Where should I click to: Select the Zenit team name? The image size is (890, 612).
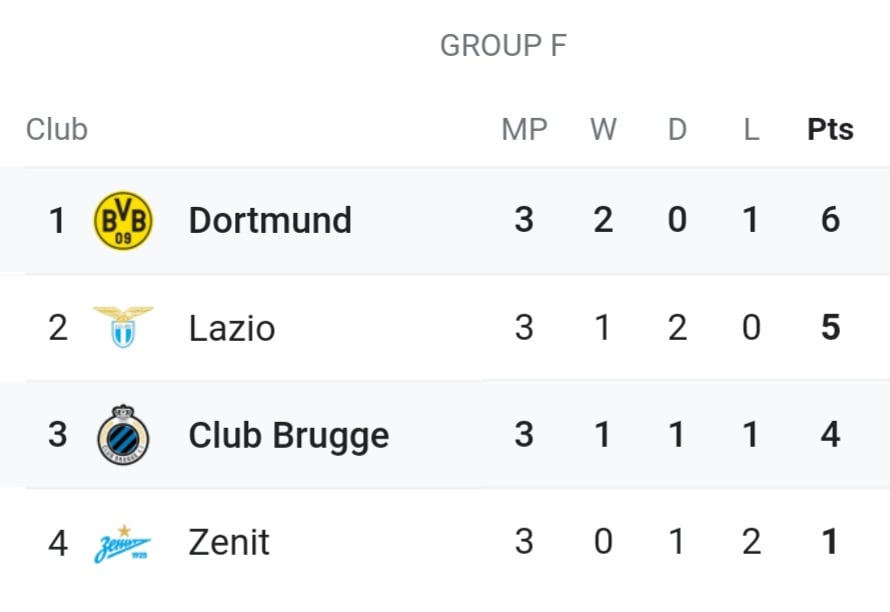pyautogui.click(x=229, y=542)
